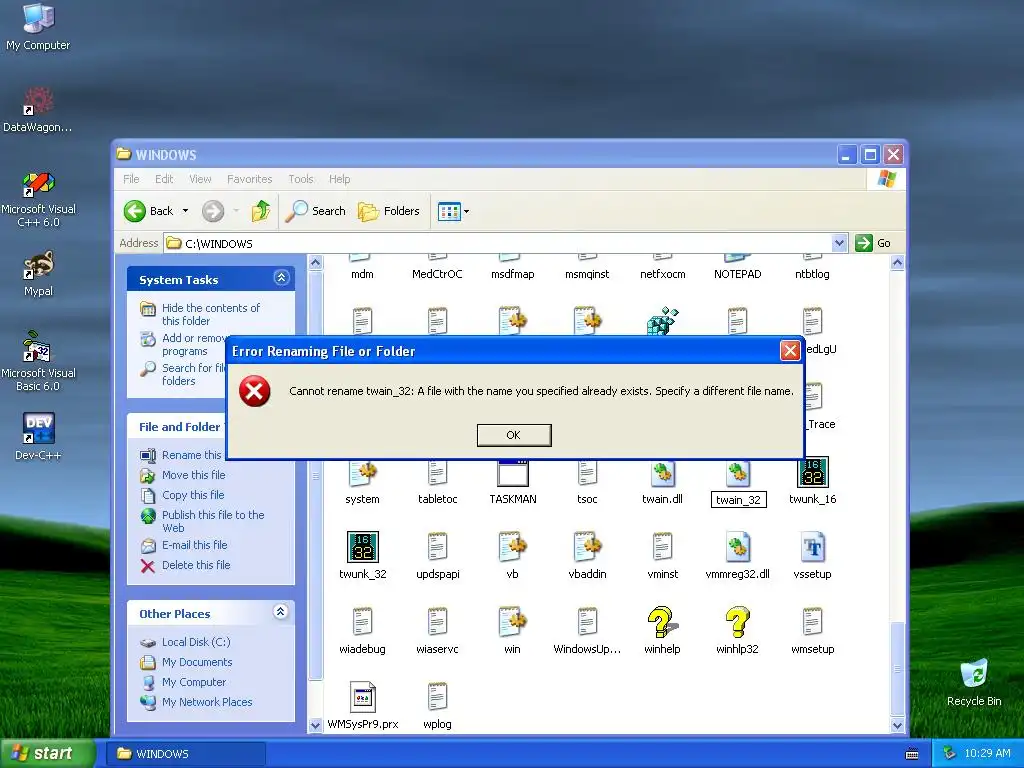Image resolution: width=1024 pixels, height=768 pixels.
Task: Select the WMSysPr9.prx file
Action: click(362, 706)
